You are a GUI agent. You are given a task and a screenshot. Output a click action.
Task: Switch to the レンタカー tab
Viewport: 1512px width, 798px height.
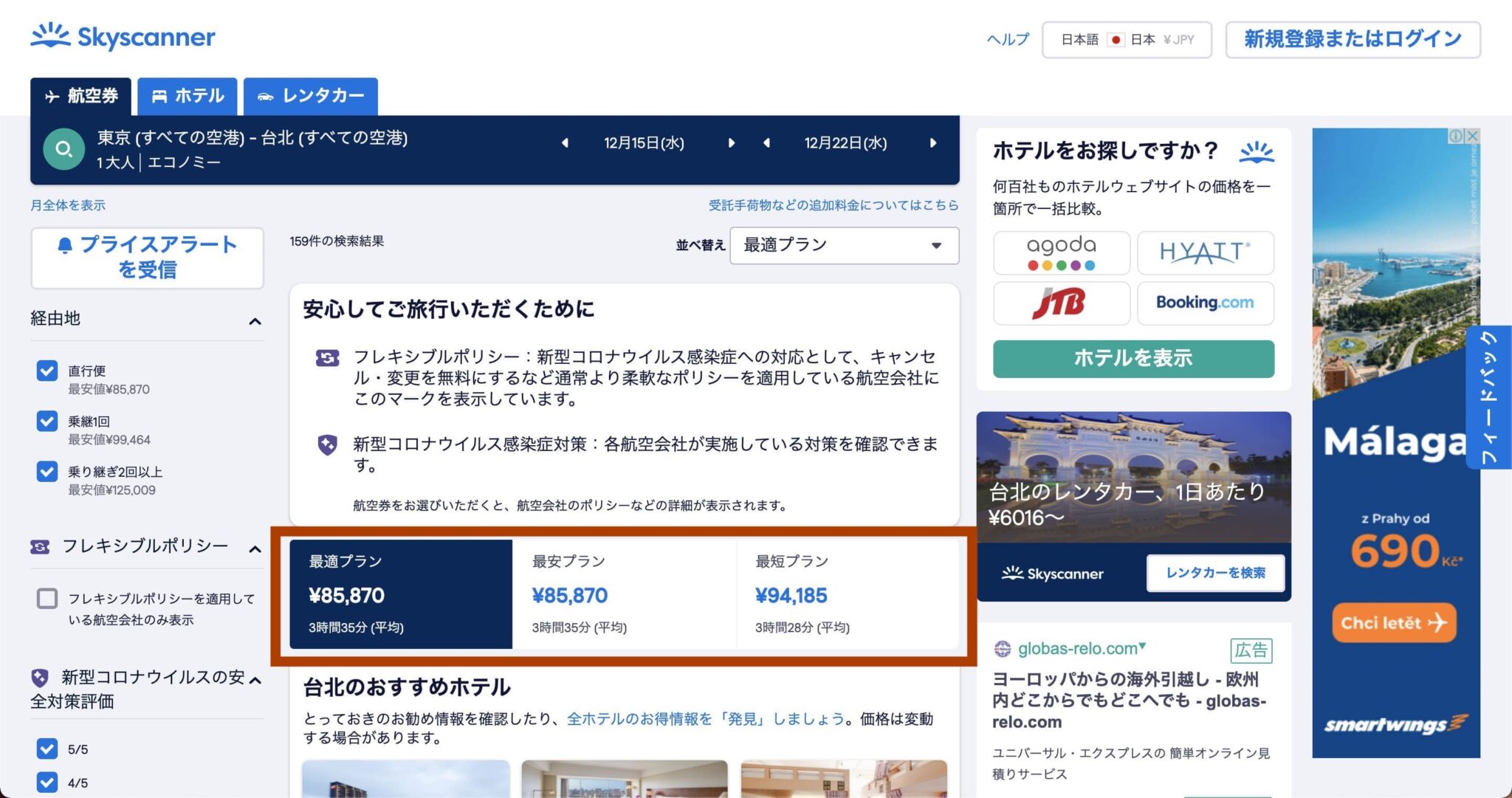click(x=310, y=96)
